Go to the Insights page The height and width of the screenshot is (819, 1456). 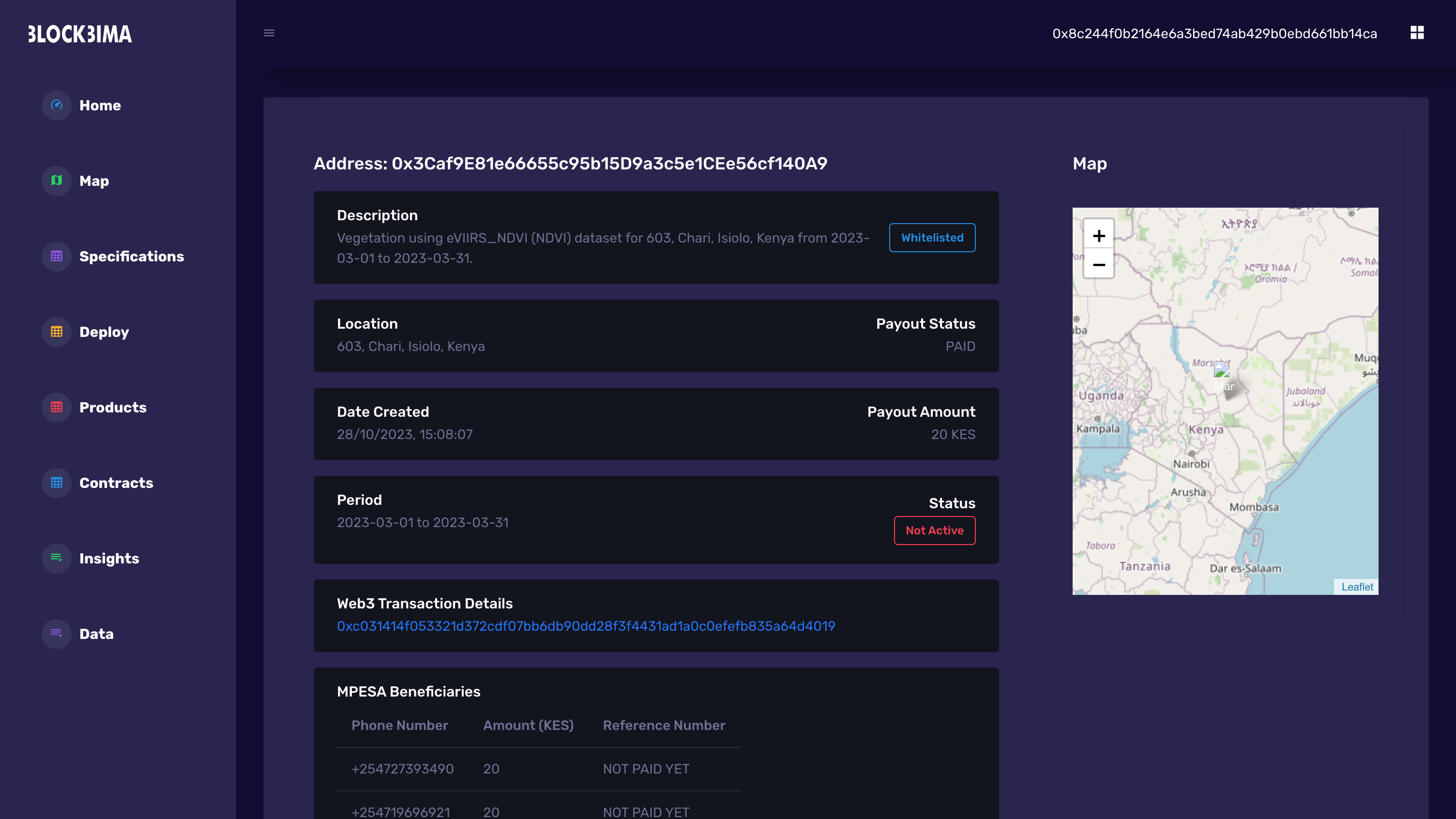[109, 559]
